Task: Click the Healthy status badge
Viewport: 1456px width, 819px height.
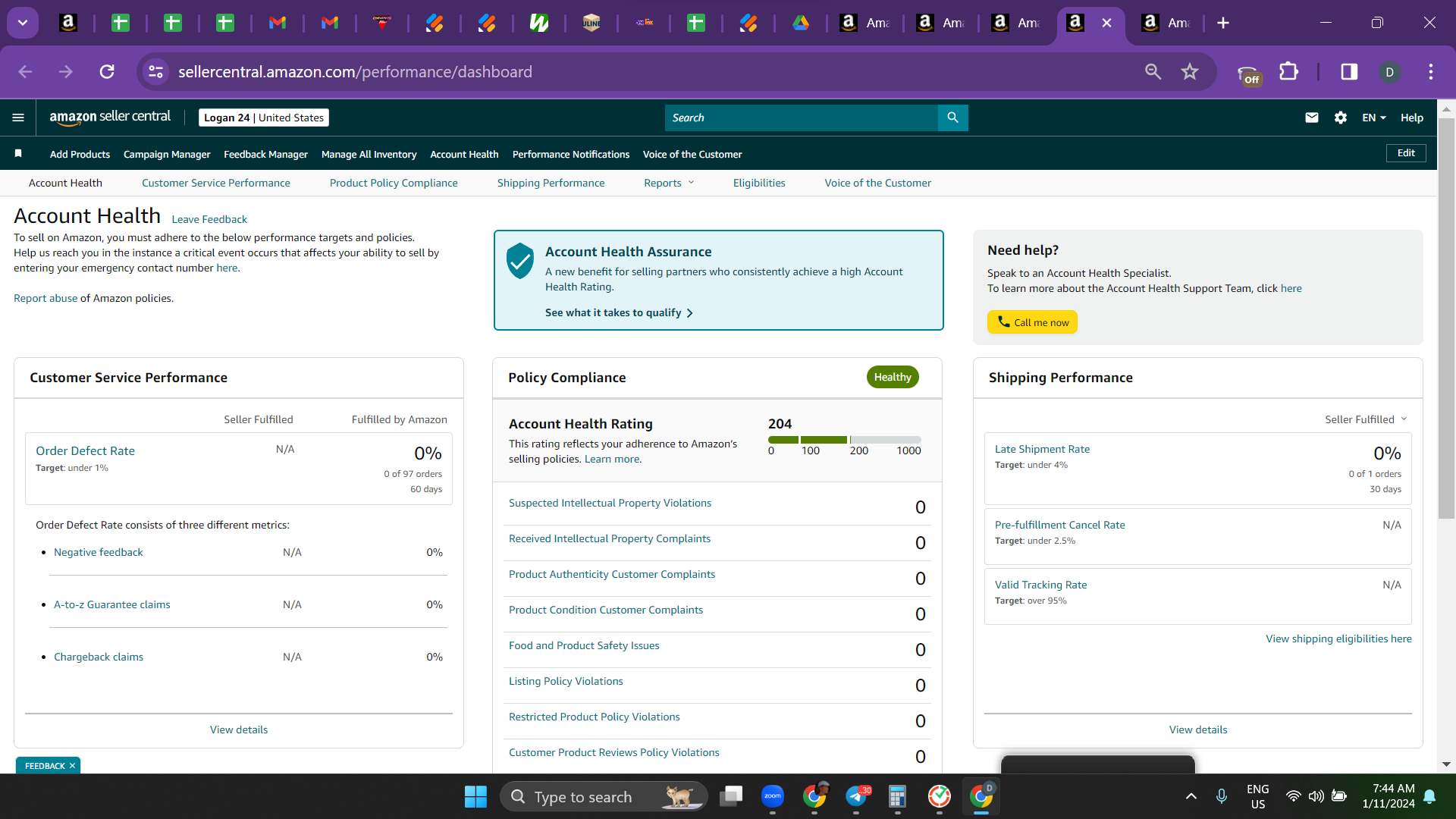Action: click(x=893, y=377)
